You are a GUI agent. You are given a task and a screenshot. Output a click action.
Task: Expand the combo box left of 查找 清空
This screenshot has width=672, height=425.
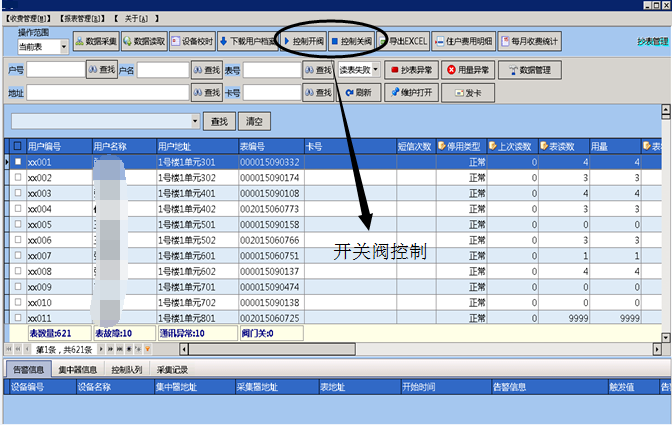click(195, 121)
